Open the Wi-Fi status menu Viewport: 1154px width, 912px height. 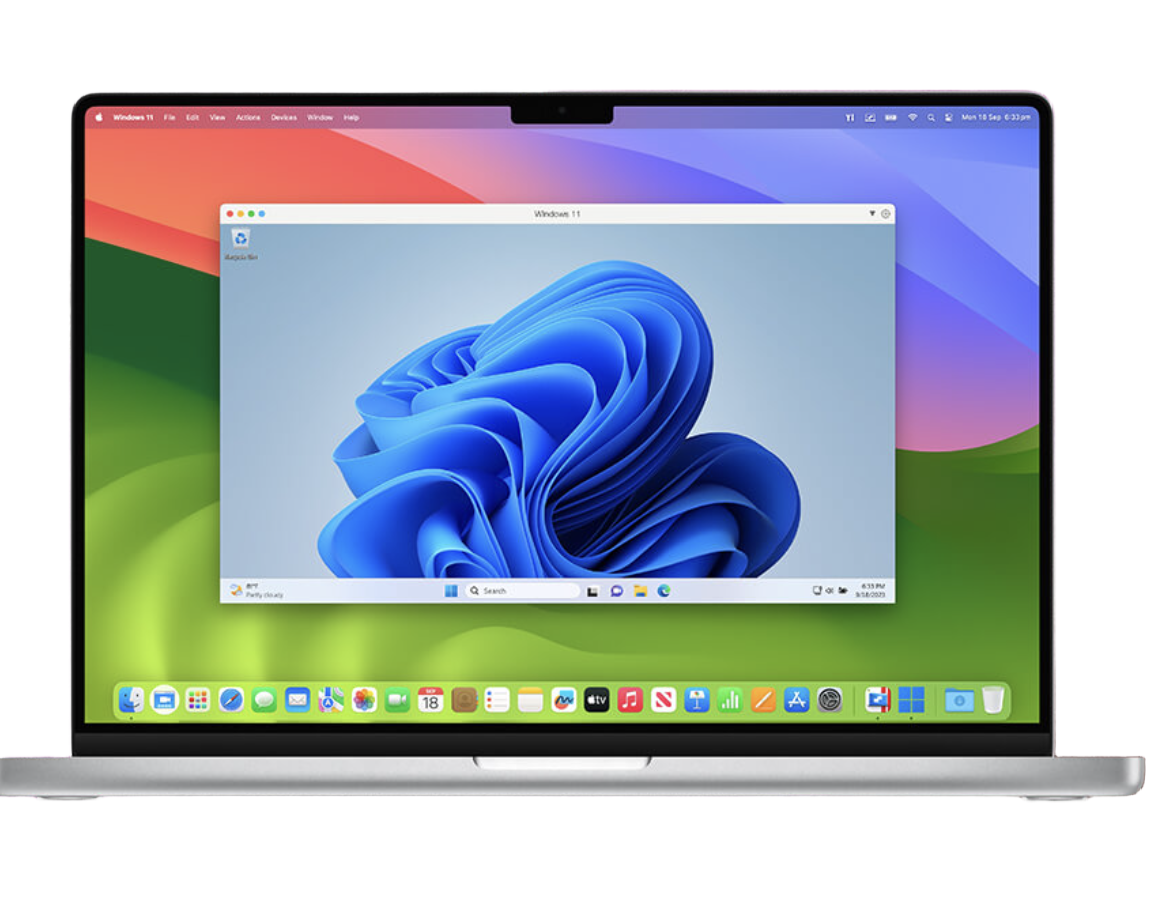[912, 117]
